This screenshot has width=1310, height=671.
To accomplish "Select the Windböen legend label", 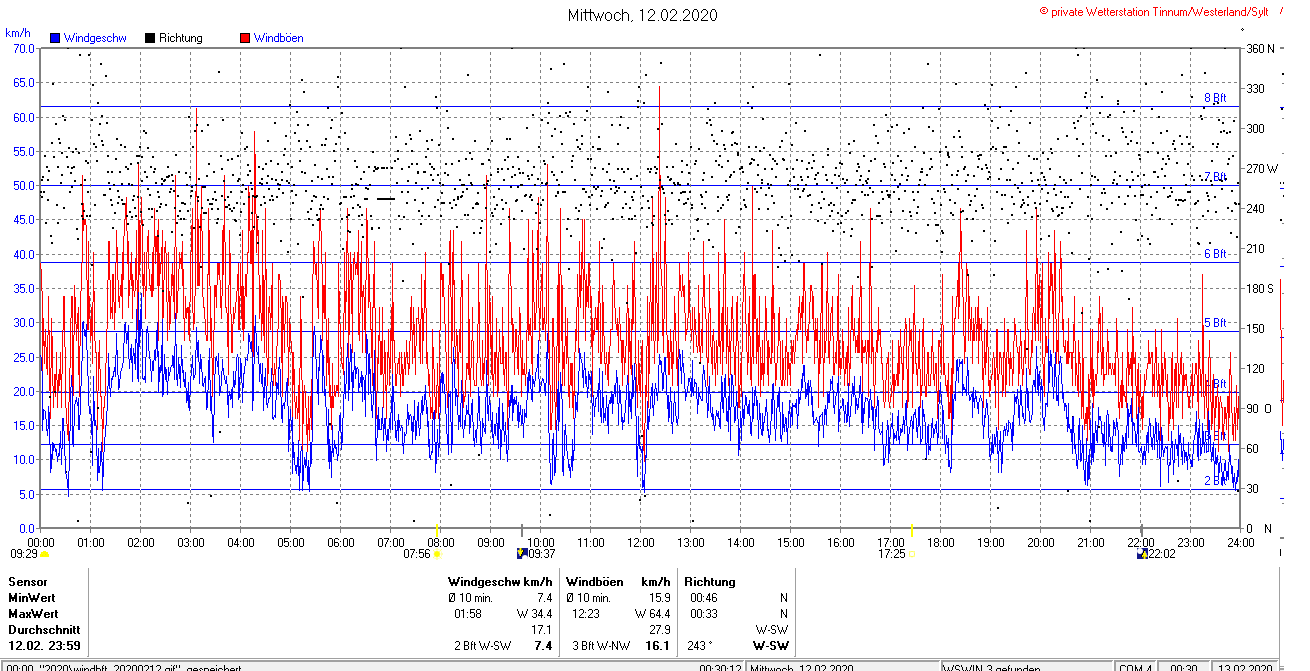I will pos(278,38).
